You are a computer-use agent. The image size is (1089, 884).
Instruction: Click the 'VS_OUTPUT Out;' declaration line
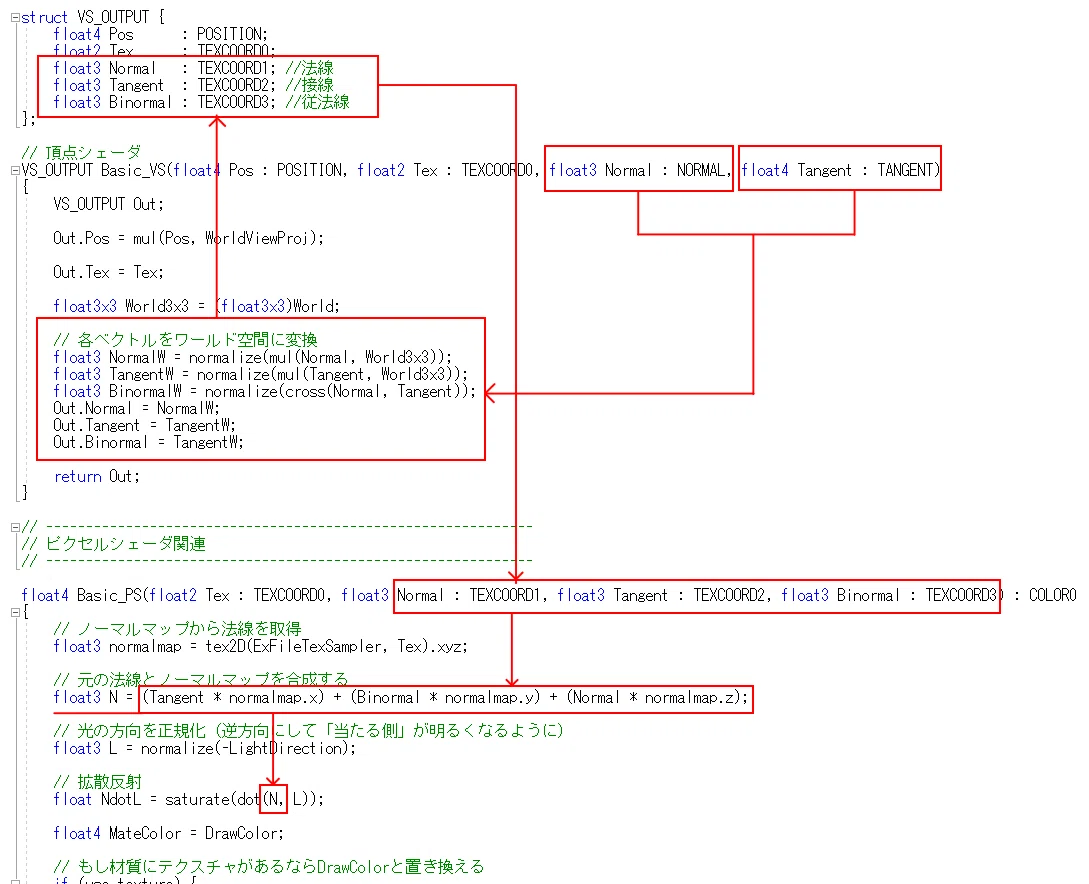point(108,204)
